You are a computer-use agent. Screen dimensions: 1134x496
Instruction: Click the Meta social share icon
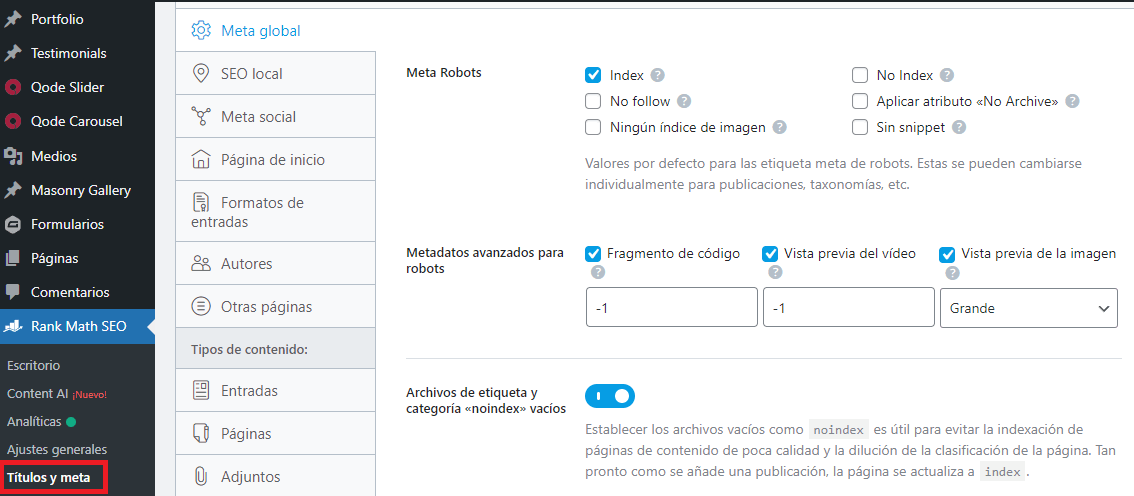pos(201,116)
